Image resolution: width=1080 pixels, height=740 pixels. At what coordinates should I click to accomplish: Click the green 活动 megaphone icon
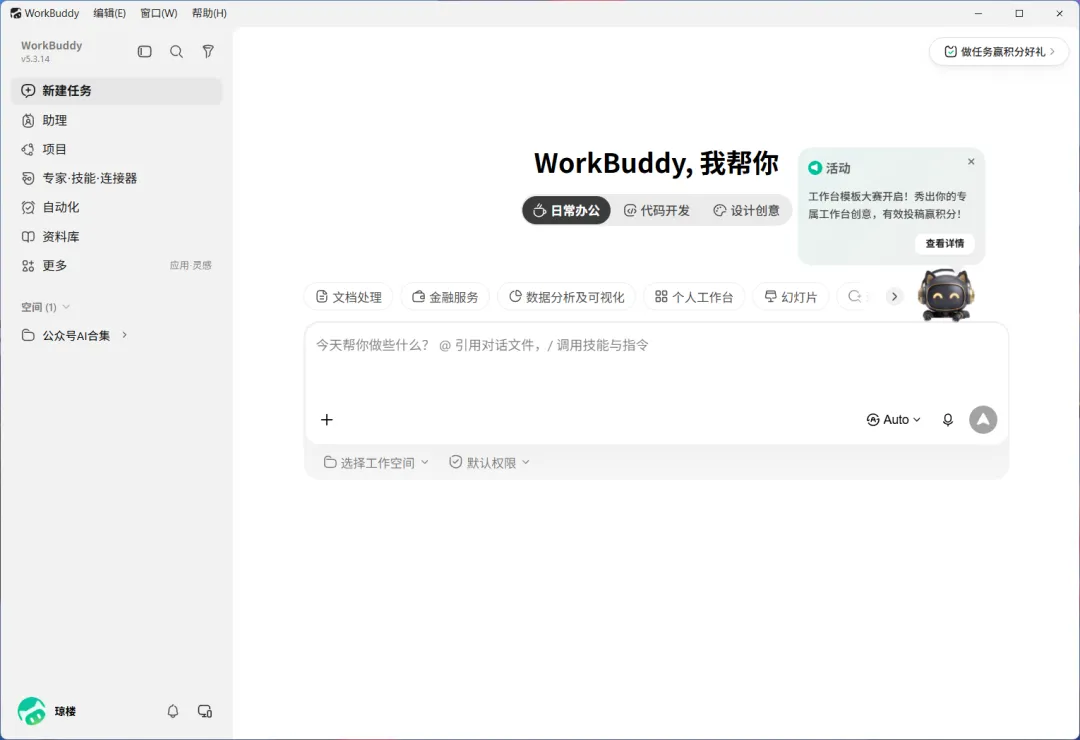tap(816, 168)
